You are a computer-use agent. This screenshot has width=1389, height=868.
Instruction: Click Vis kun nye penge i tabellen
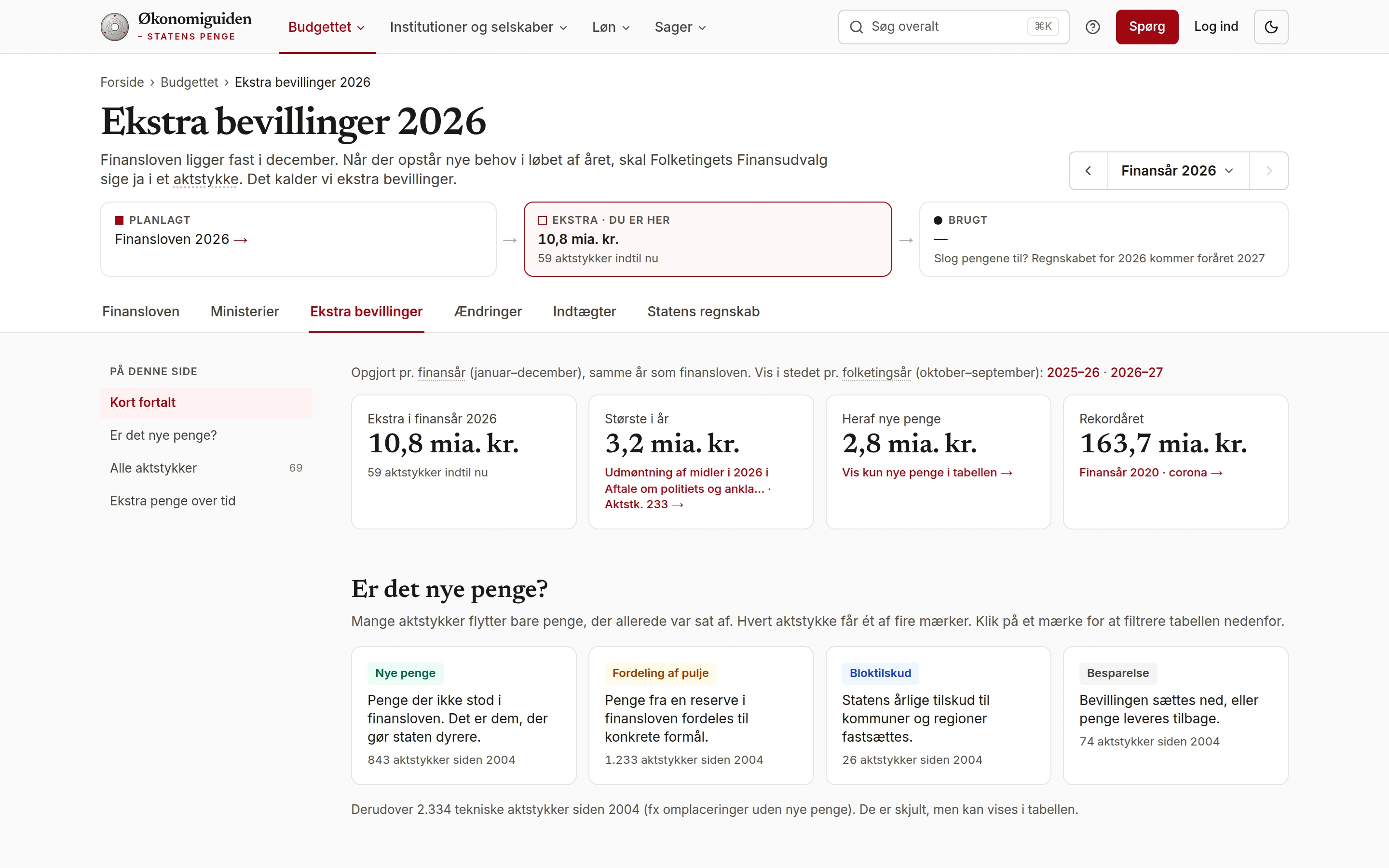point(927,473)
